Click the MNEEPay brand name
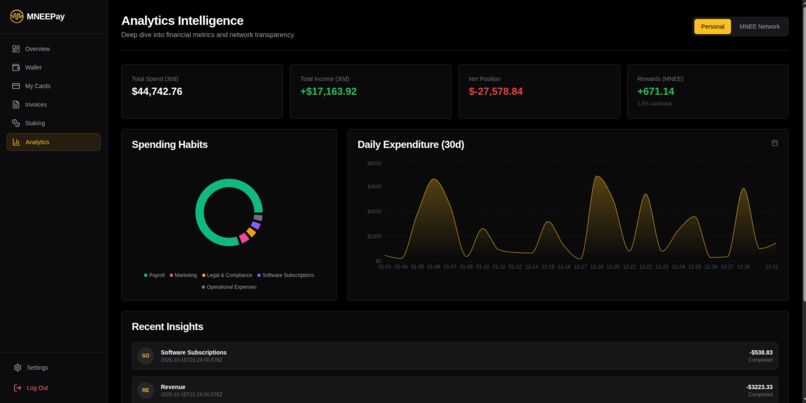 point(45,16)
